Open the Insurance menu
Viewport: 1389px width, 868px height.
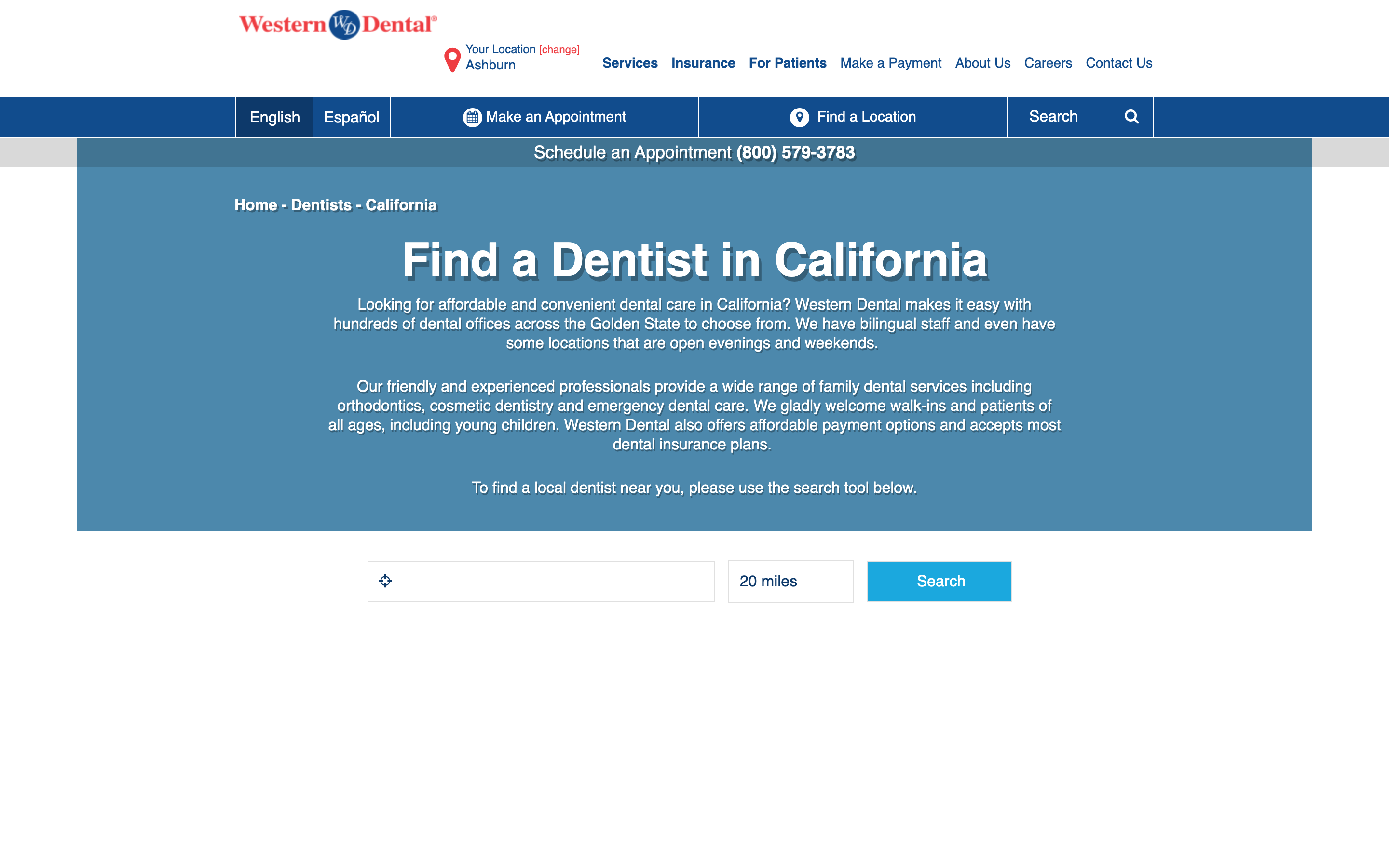click(x=703, y=63)
